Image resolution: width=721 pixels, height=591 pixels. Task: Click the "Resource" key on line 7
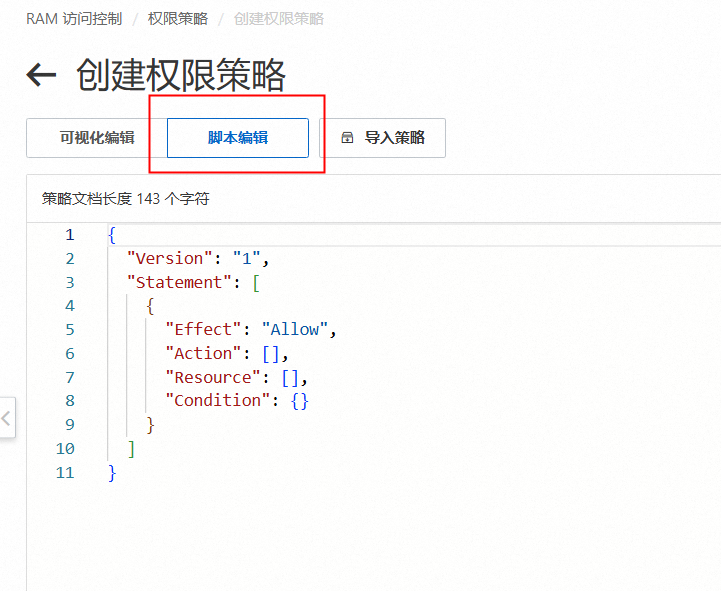[x=212, y=378]
